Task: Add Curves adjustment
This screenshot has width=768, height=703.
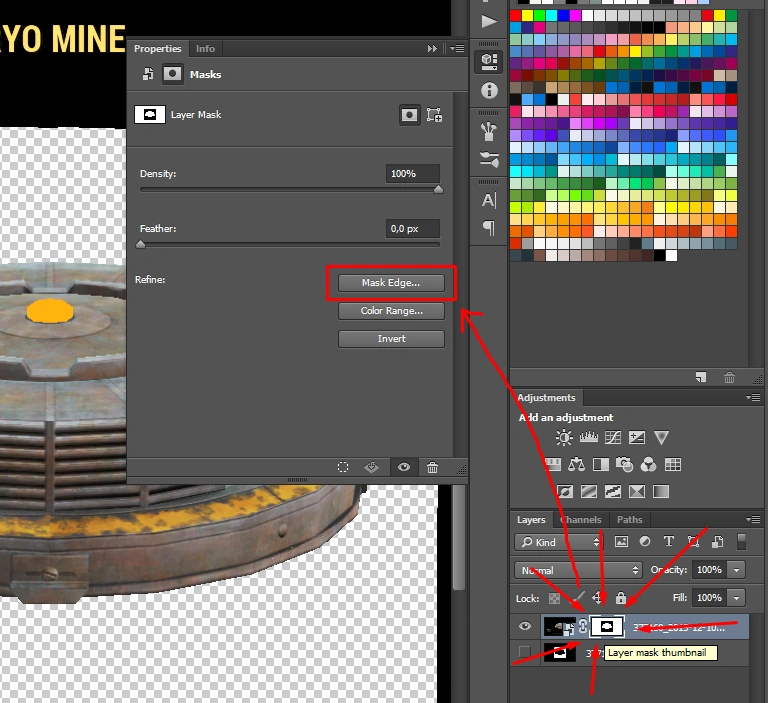Action: coord(613,437)
